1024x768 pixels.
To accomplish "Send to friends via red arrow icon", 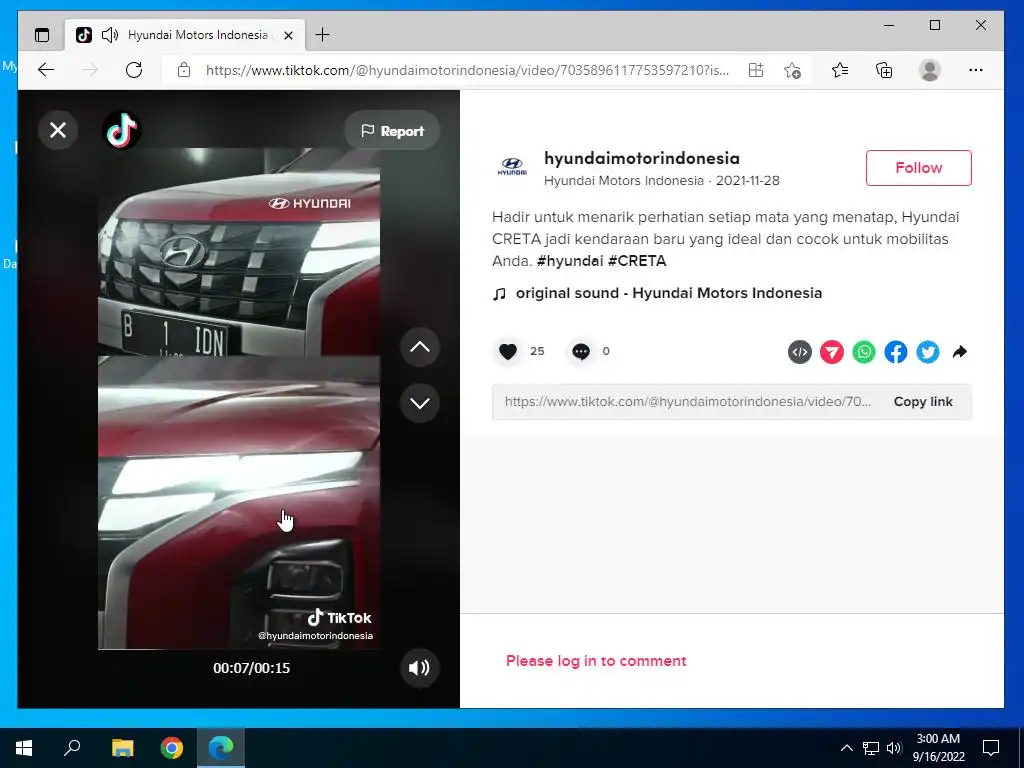I will [831, 352].
